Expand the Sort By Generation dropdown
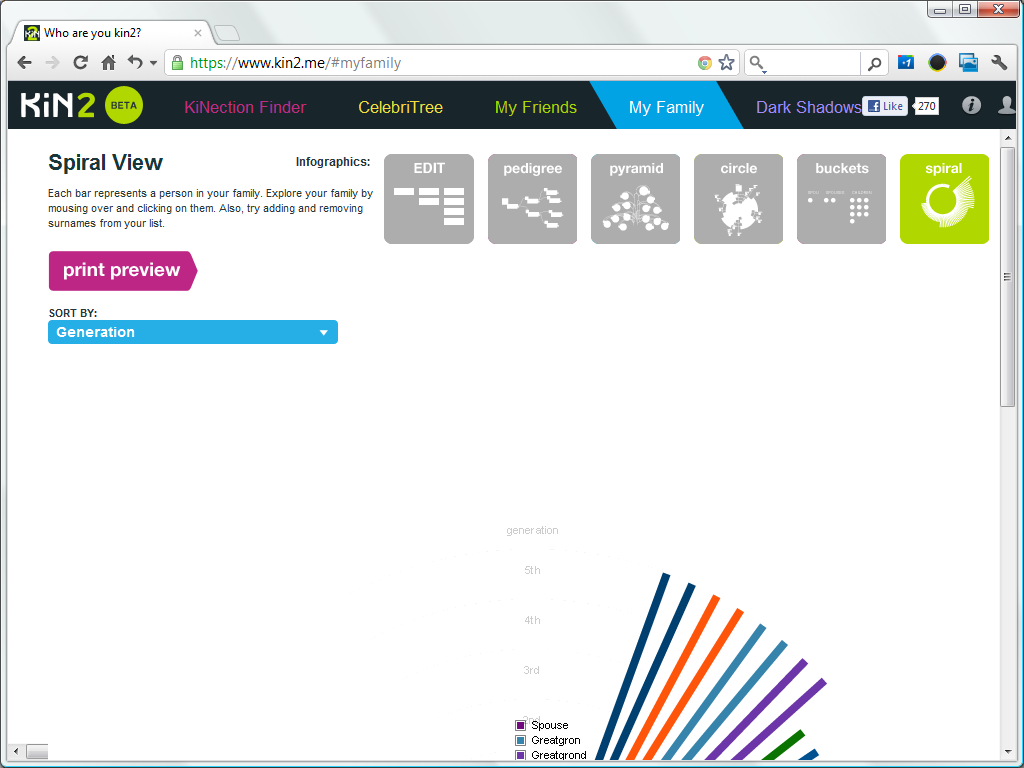Image resolution: width=1024 pixels, height=768 pixels. (193, 332)
